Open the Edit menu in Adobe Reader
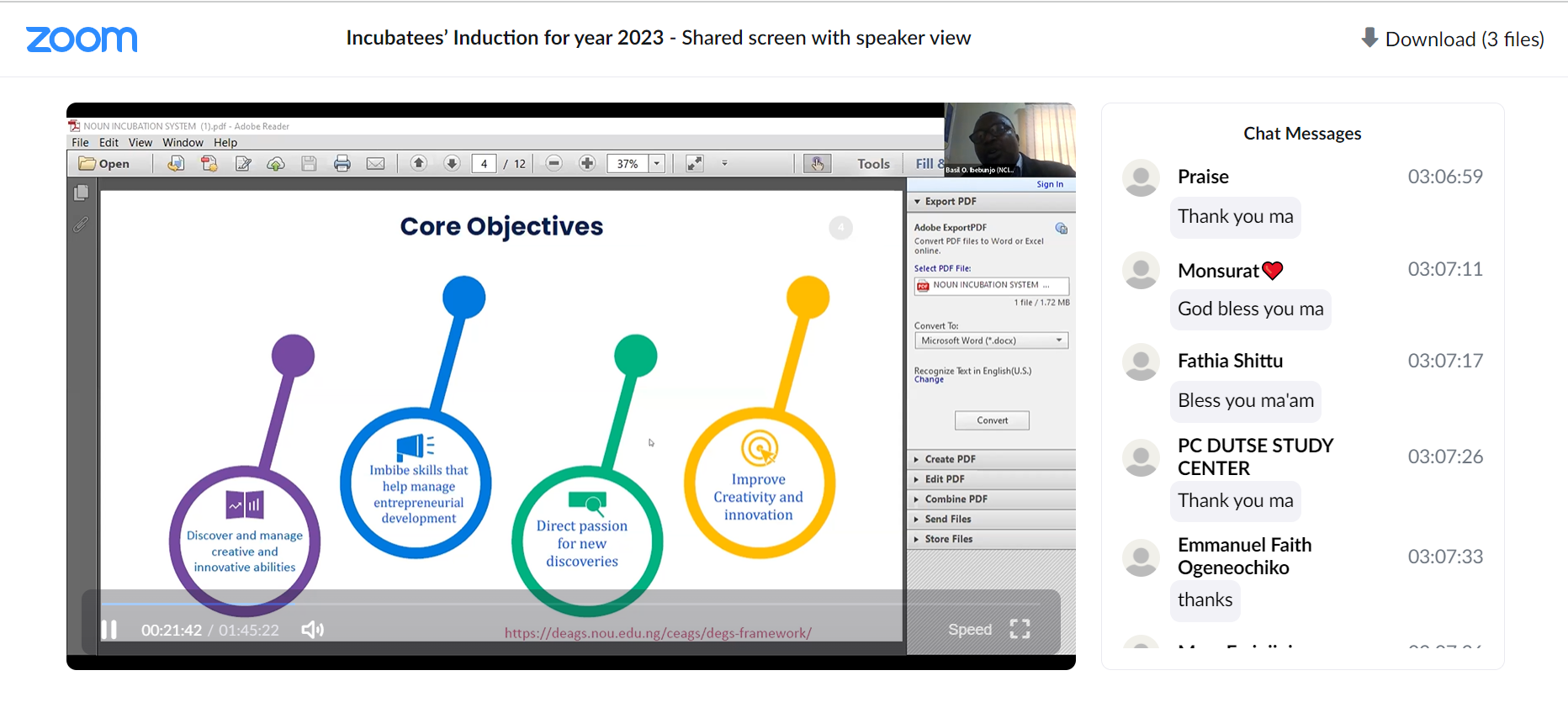The image size is (1568, 718). [109, 143]
